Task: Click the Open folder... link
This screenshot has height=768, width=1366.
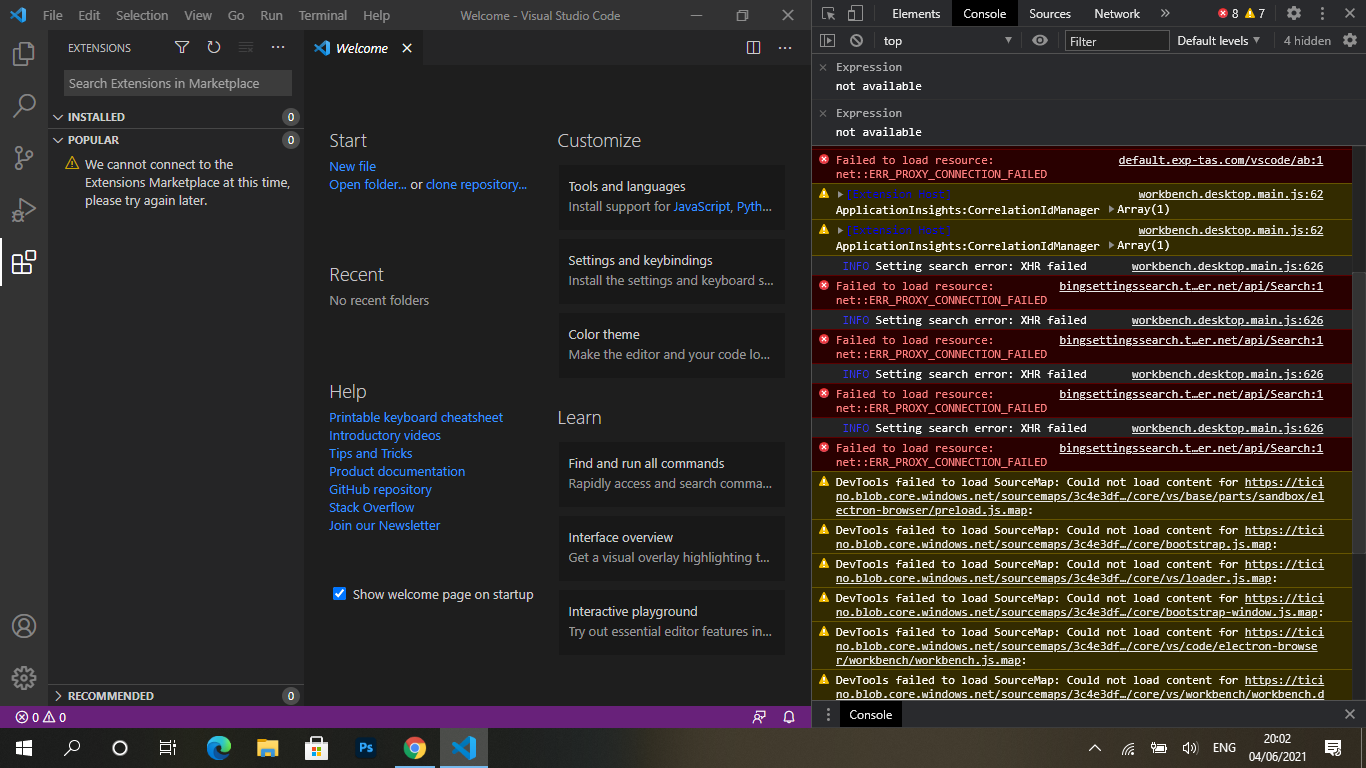Action: (368, 184)
